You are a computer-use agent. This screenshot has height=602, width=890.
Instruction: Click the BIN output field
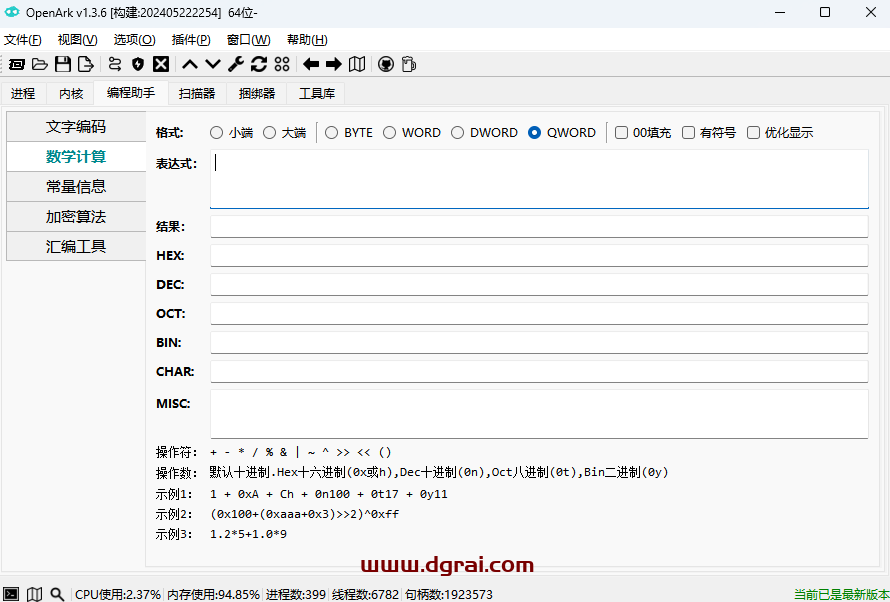click(x=539, y=342)
